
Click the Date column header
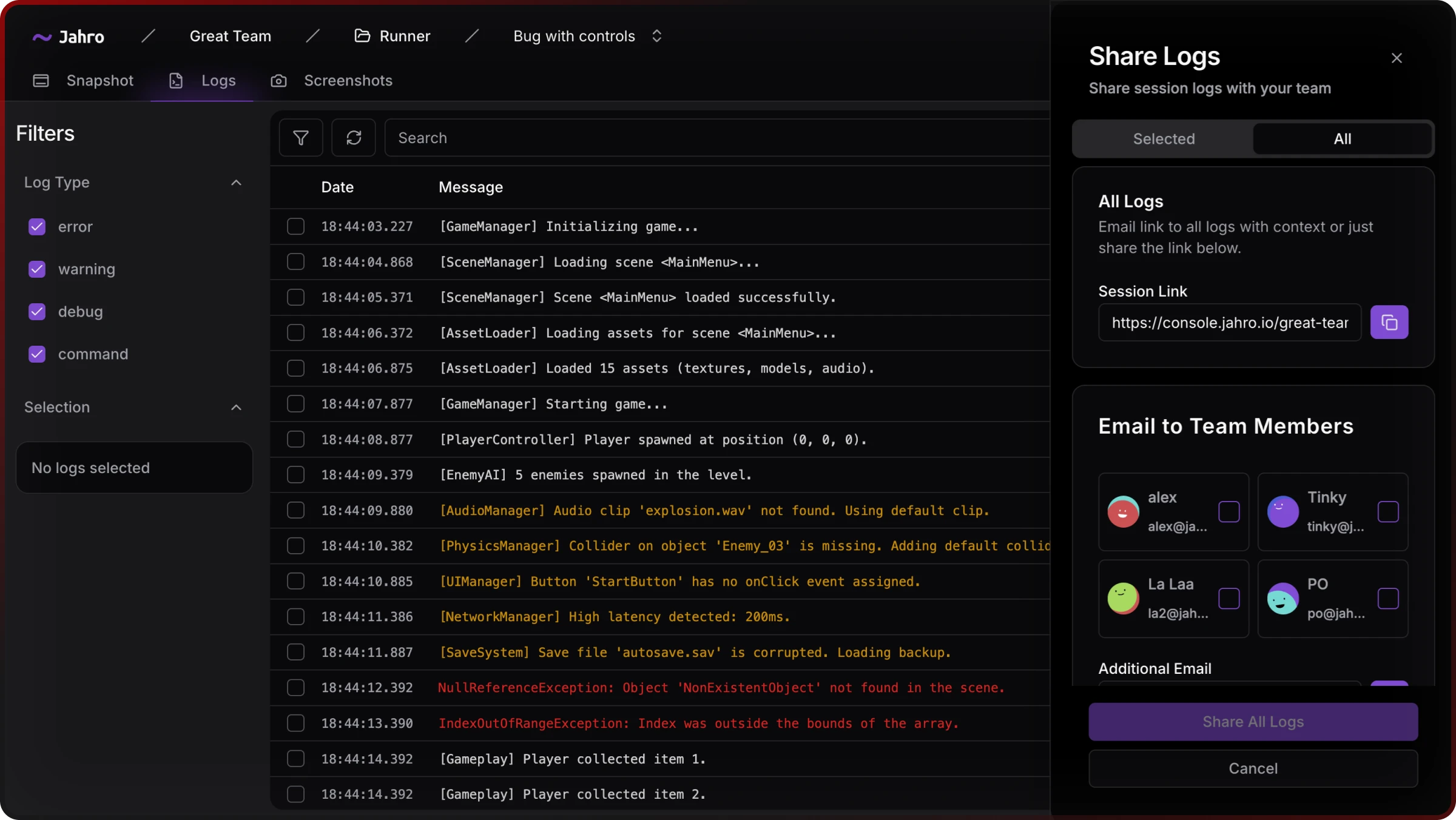[337, 187]
